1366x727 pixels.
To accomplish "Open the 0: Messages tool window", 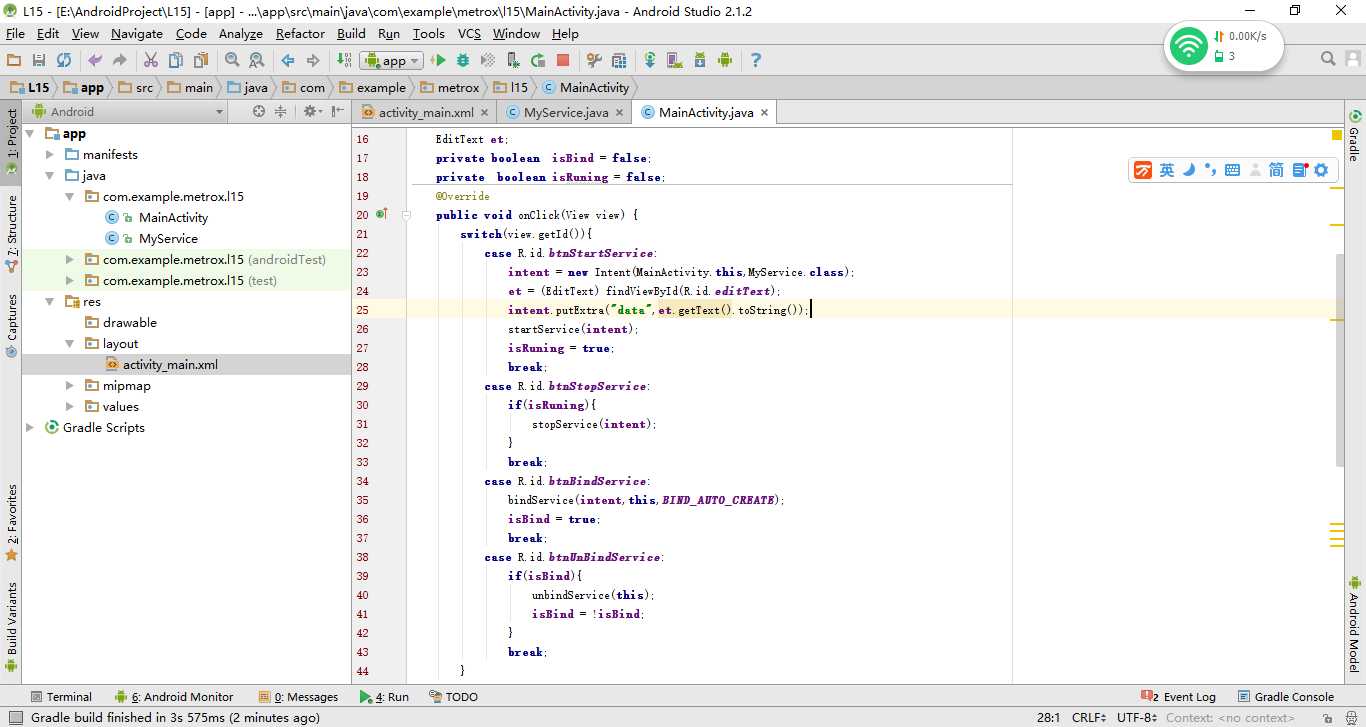I will coord(298,697).
